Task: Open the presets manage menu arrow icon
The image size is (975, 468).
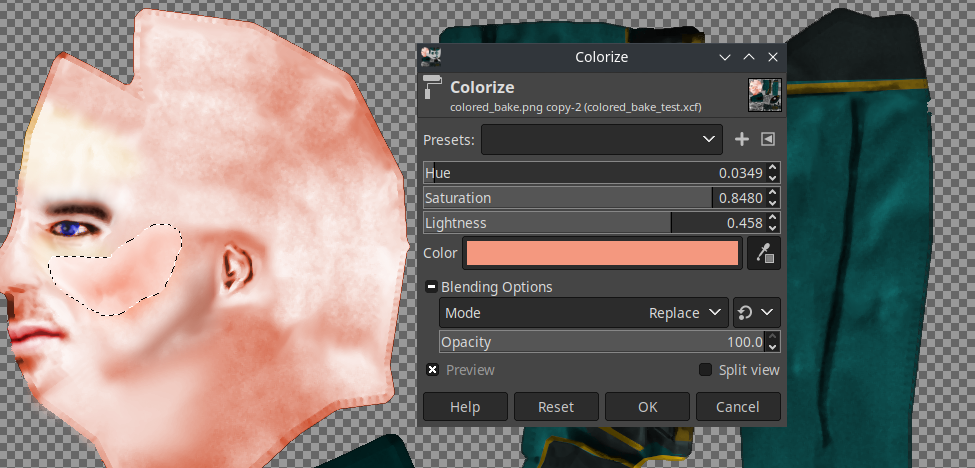Action: tap(768, 139)
